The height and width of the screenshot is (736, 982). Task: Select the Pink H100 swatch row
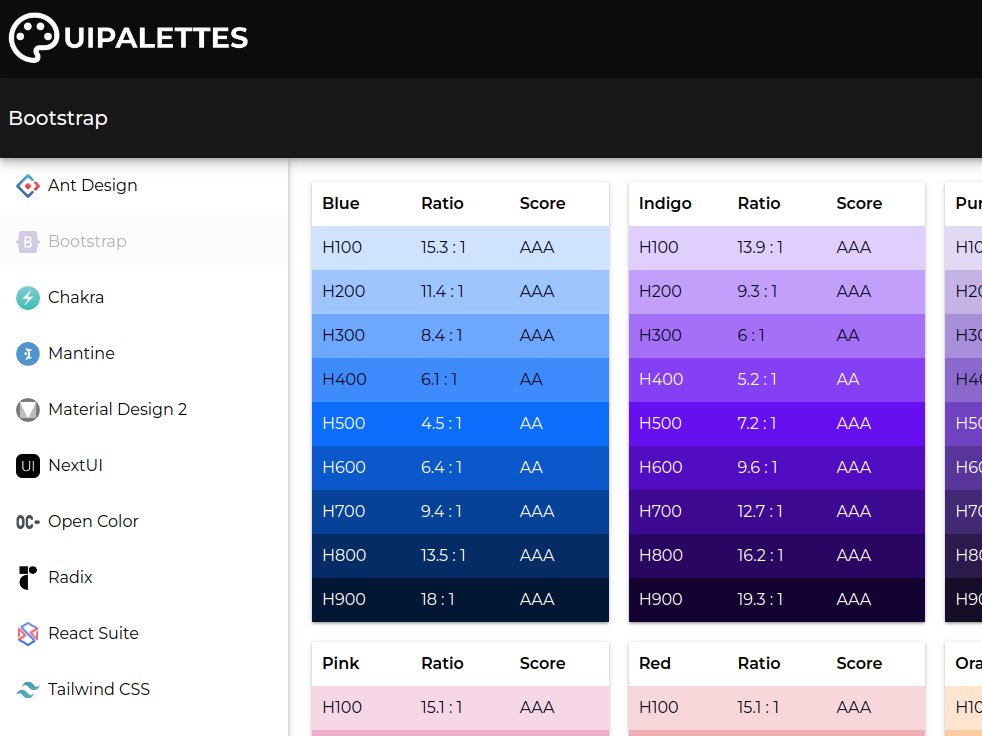coord(460,708)
